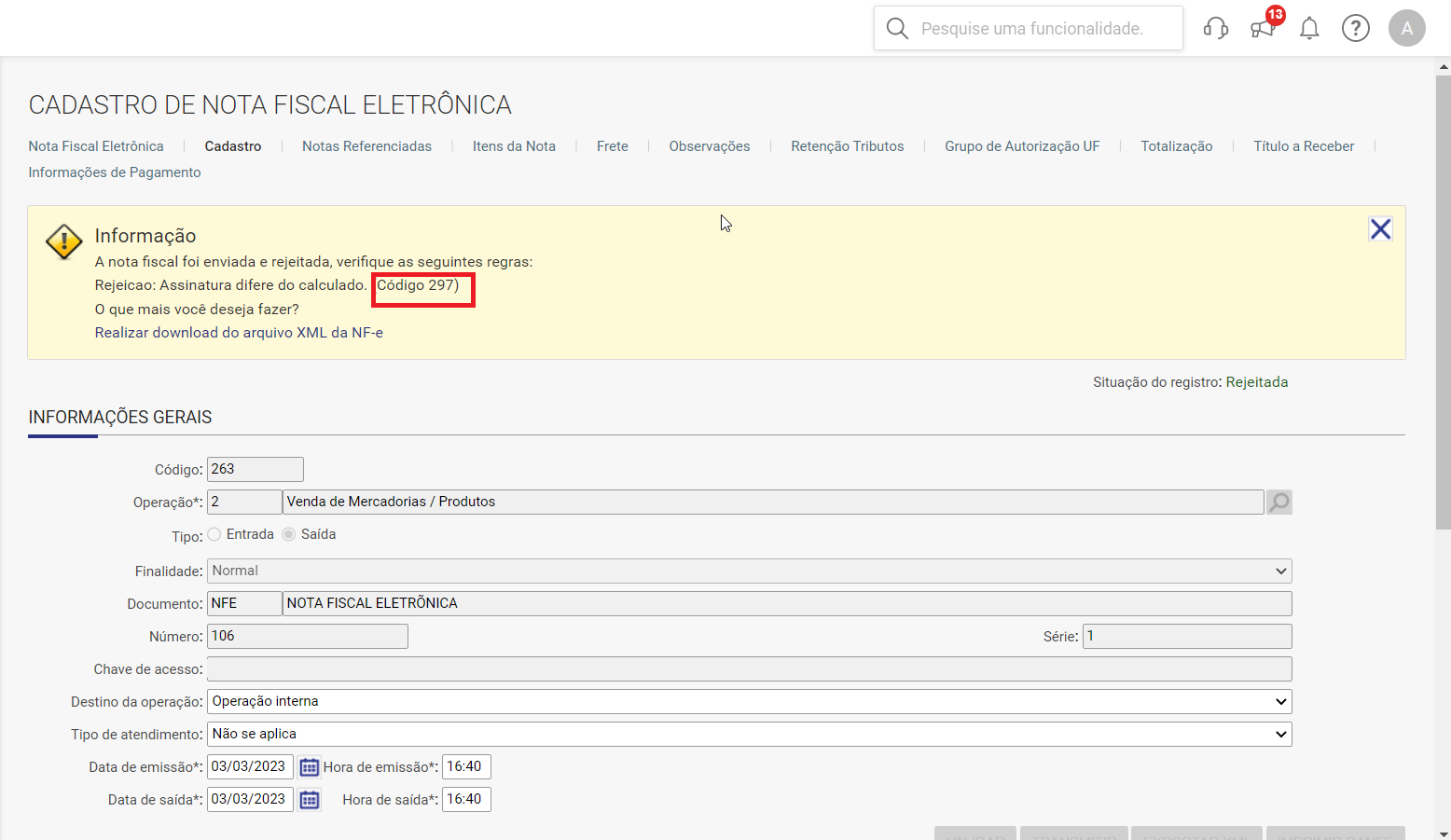Viewport: 1451px width, 840px height.
Task: Open the headset support icon
Action: coord(1216,28)
